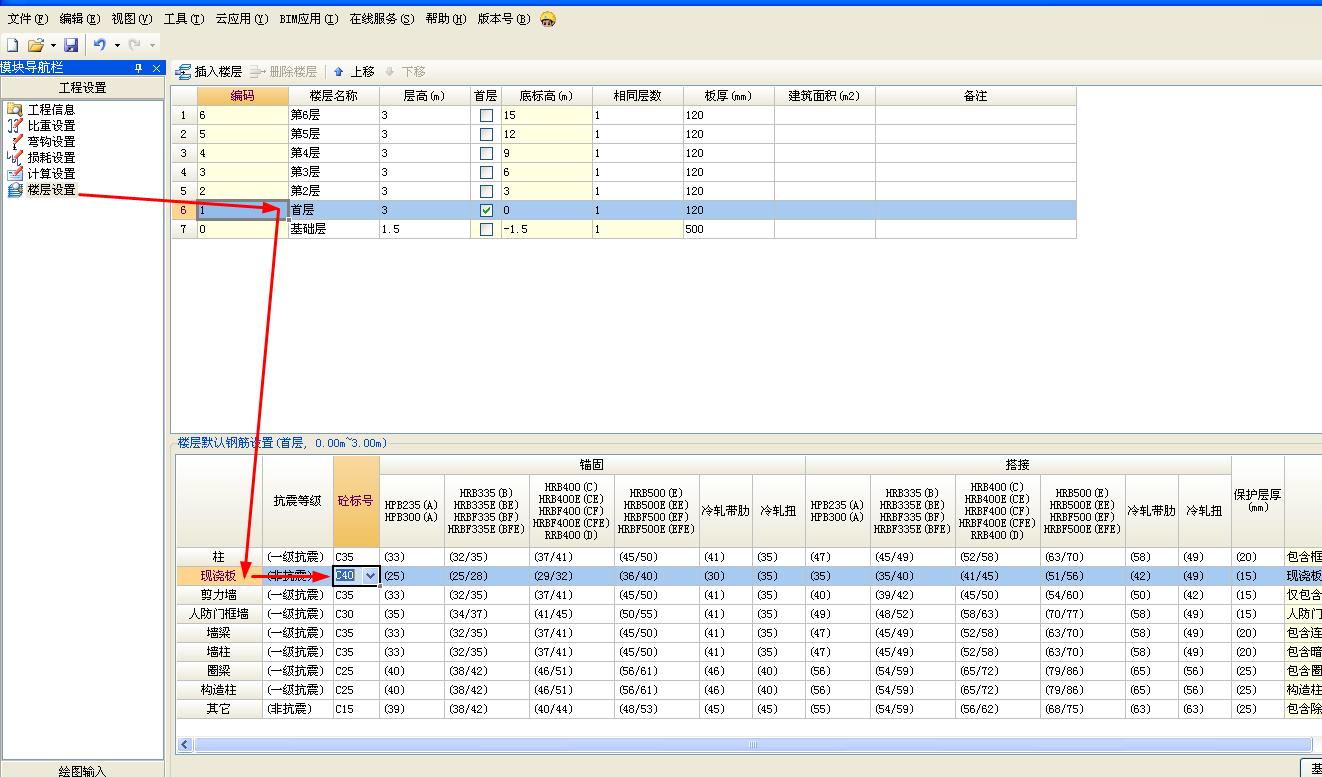
Task: Toggle 首层 checkbox for 第6层
Action: pyautogui.click(x=486, y=116)
